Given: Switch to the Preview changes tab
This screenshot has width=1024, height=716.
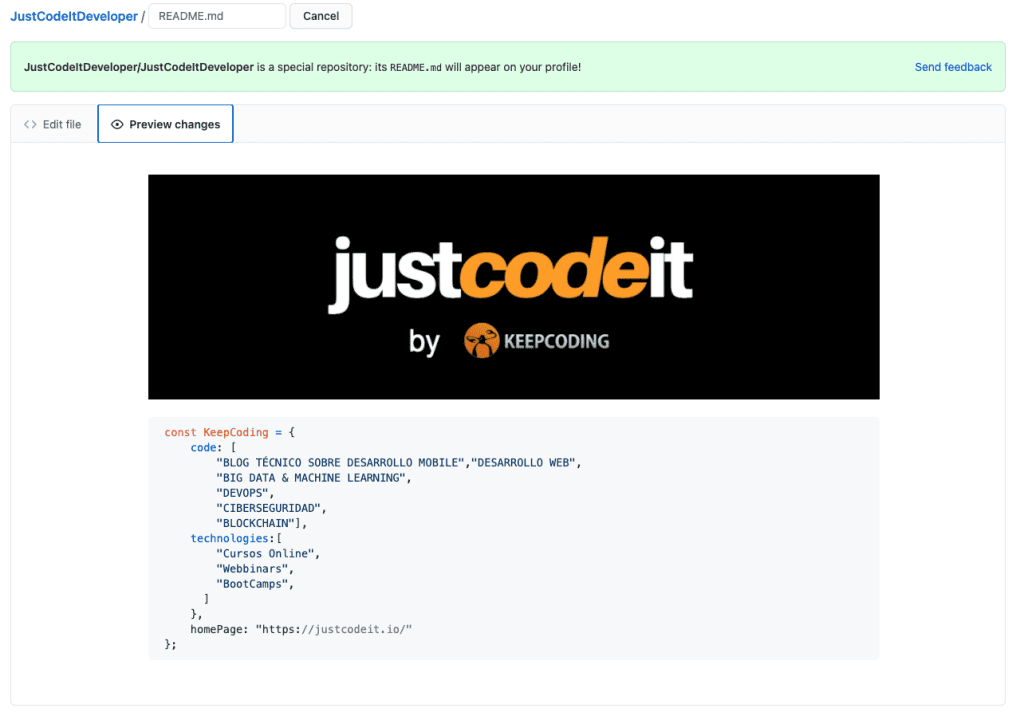Looking at the screenshot, I should 165,124.
